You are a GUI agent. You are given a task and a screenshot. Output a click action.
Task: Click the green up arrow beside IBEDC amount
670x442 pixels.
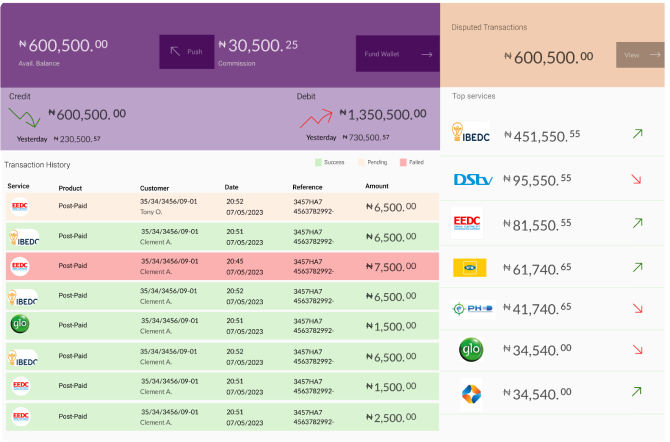click(x=636, y=134)
